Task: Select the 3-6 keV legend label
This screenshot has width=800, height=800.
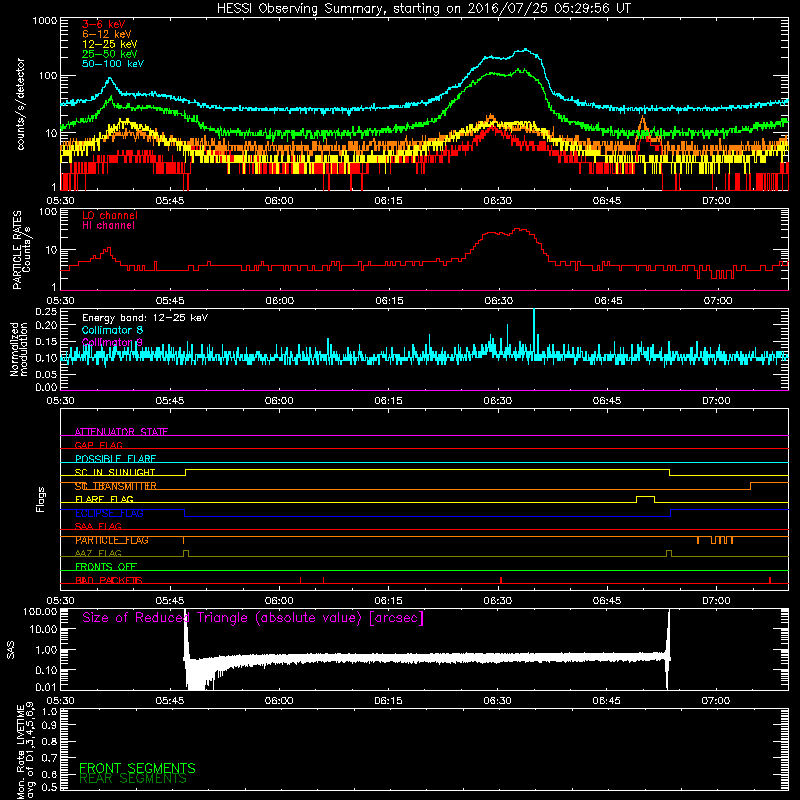Action: coord(103,24)
